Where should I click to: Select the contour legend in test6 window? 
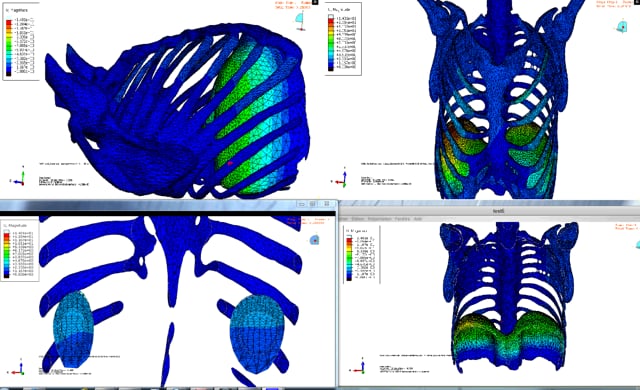click(361, 255)
